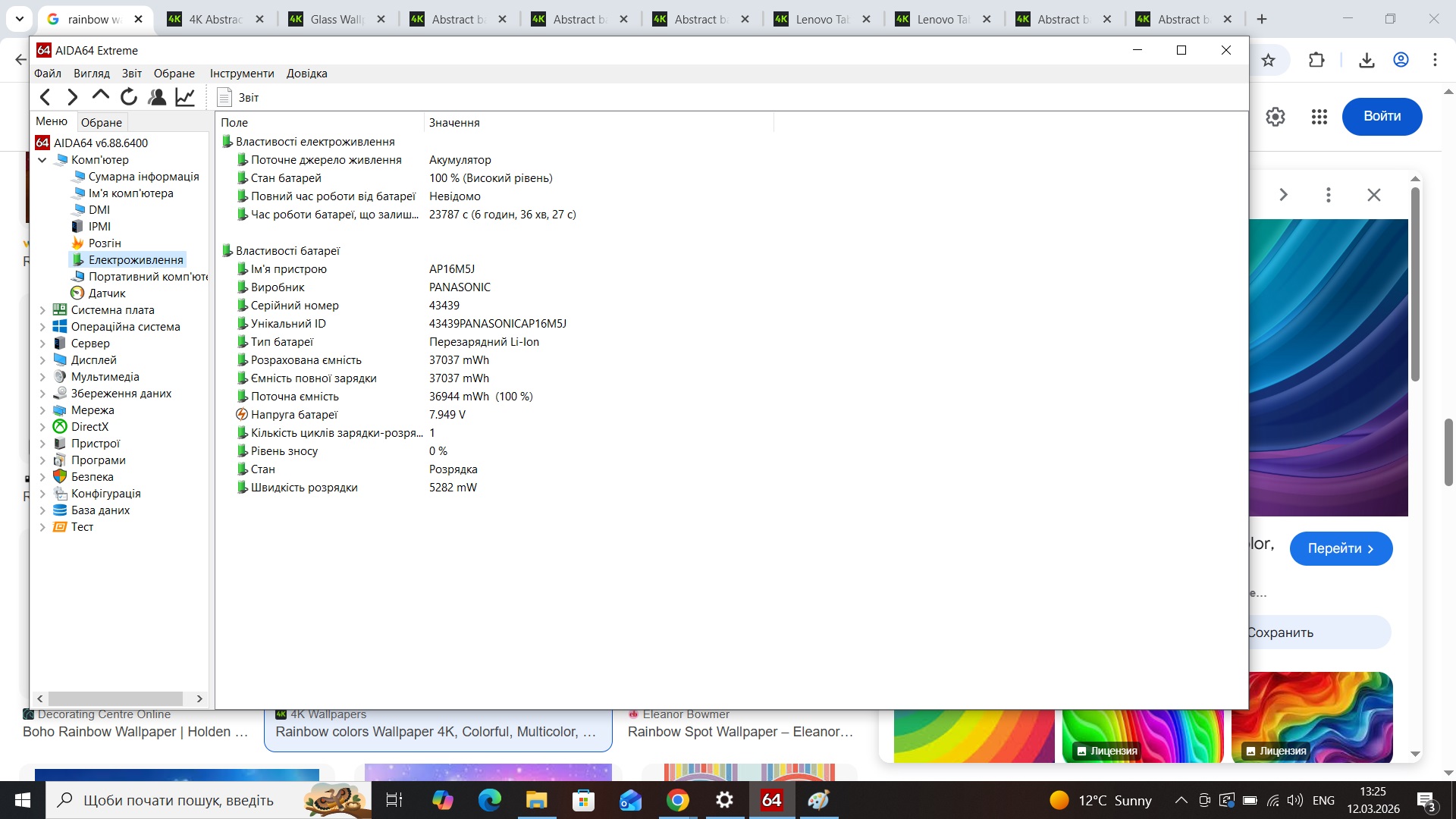Navigate back using the left arrow icon

click(x=45, y=96)
